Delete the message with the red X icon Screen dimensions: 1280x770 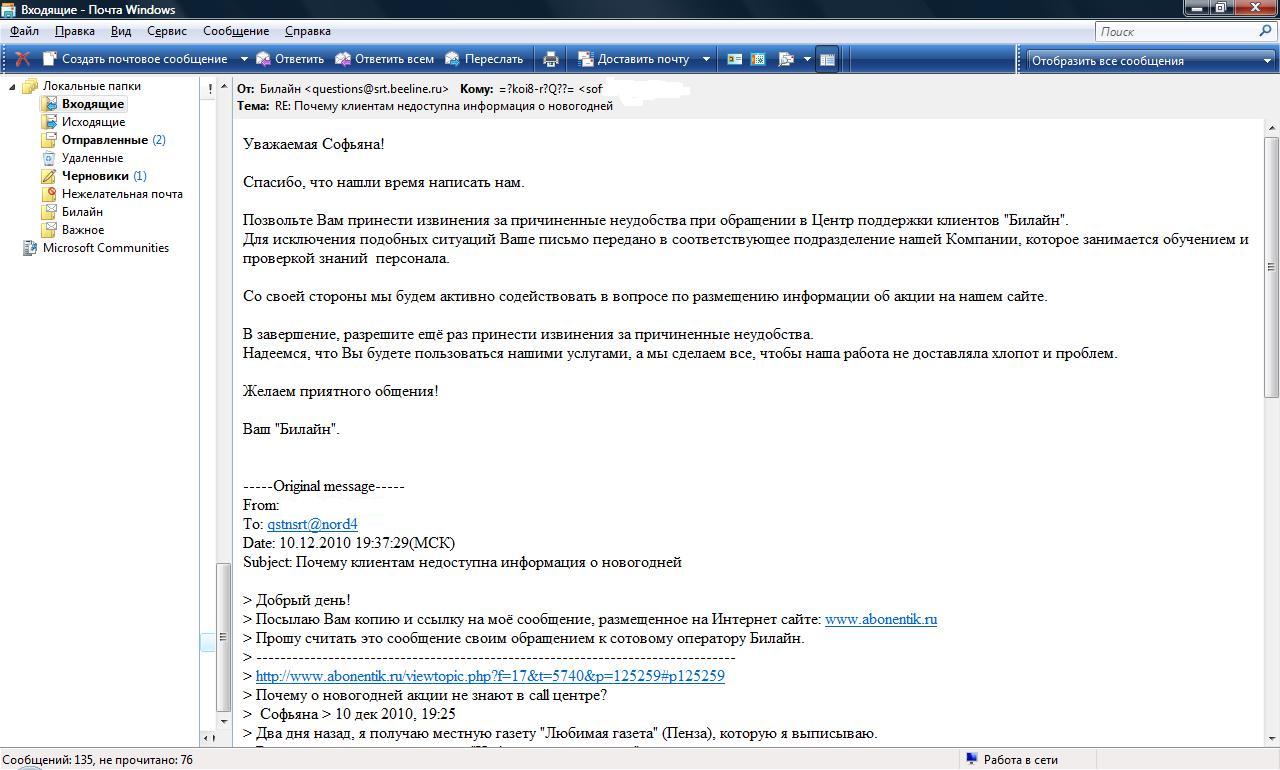click(x=22, y=59)
